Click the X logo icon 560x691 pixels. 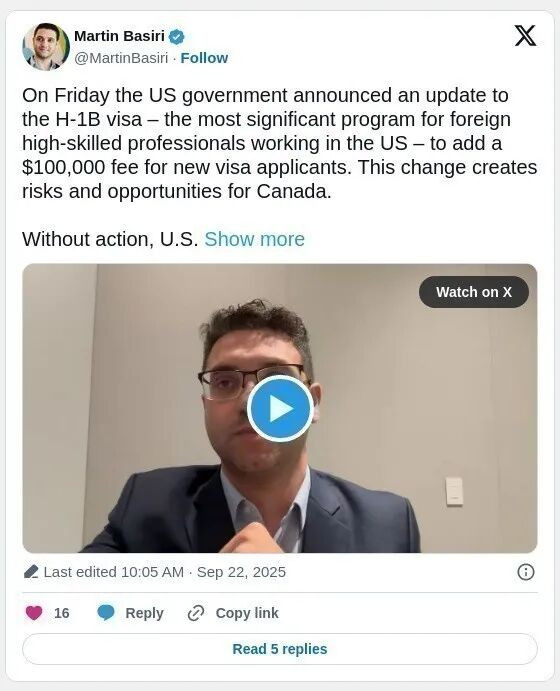click(525, 36)
